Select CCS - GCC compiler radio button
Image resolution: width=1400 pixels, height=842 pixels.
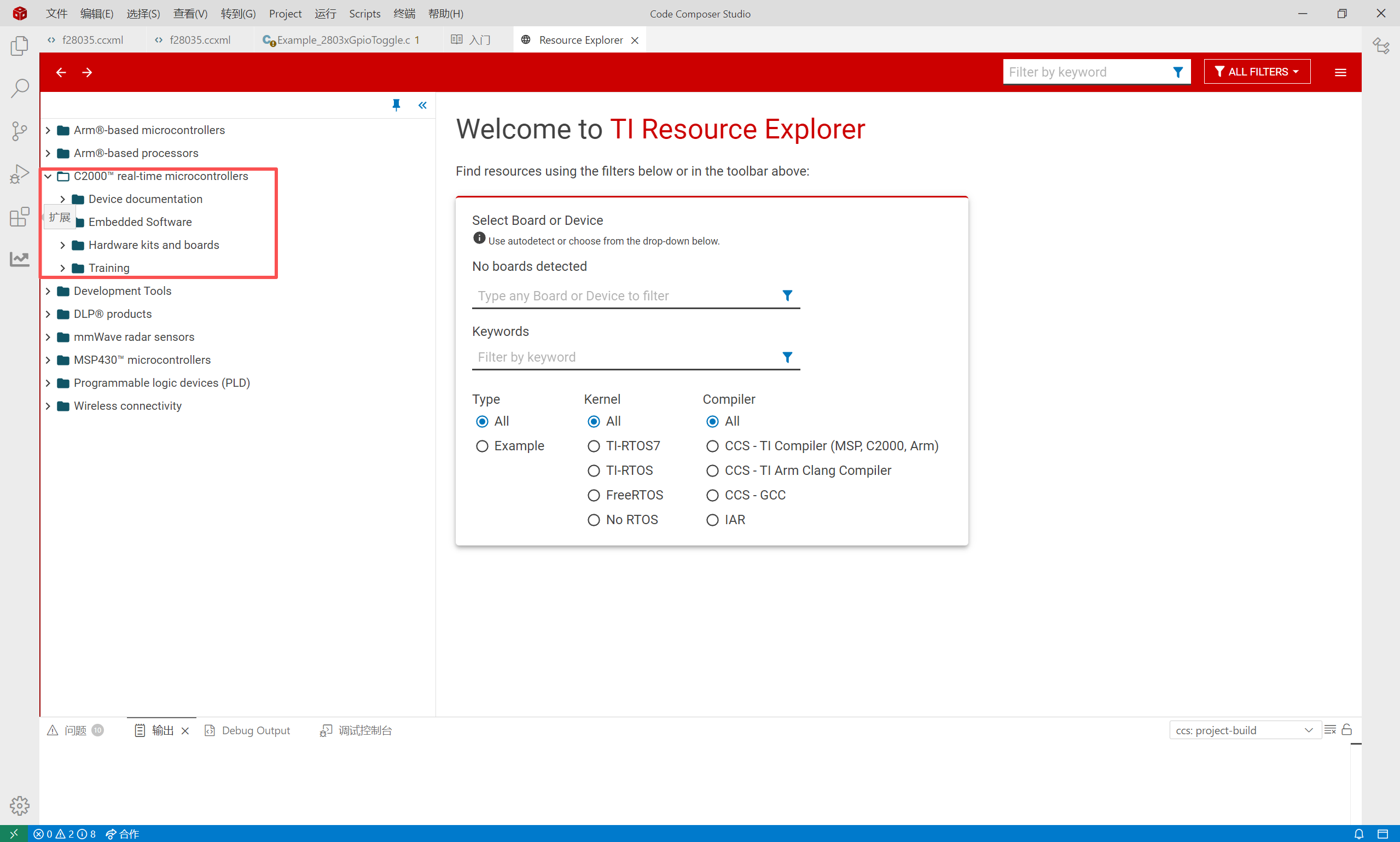point(712,495)
